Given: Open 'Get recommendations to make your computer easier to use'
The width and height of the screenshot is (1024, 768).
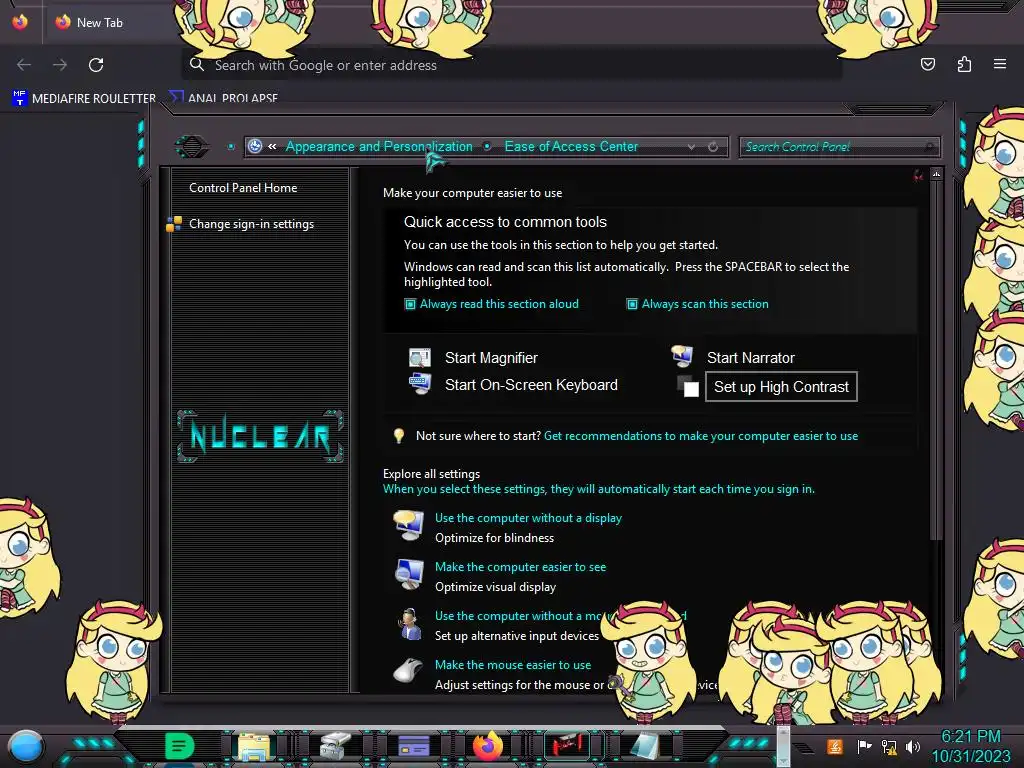Looking at the screenshot, I should (701, 436).
